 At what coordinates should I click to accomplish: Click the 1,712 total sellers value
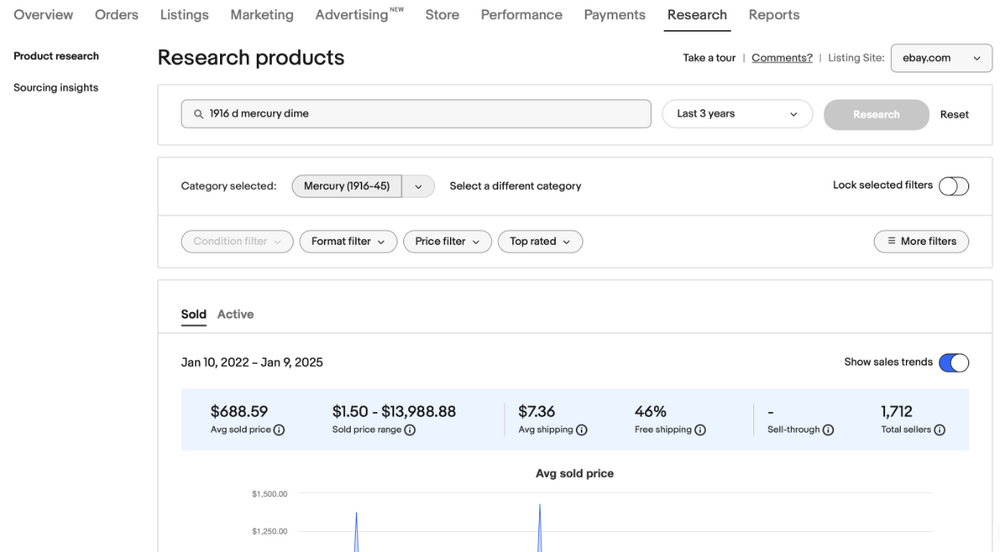pos(897,412)
